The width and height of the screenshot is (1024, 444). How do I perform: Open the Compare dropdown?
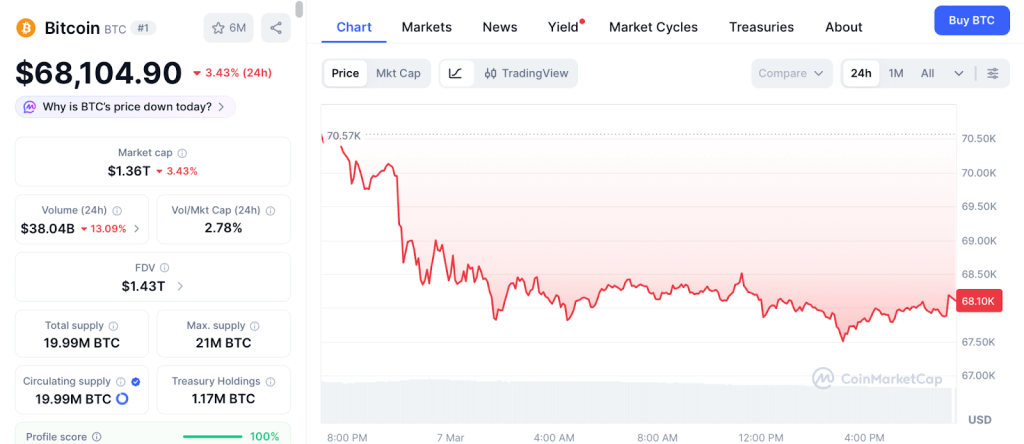click(792, 73)
